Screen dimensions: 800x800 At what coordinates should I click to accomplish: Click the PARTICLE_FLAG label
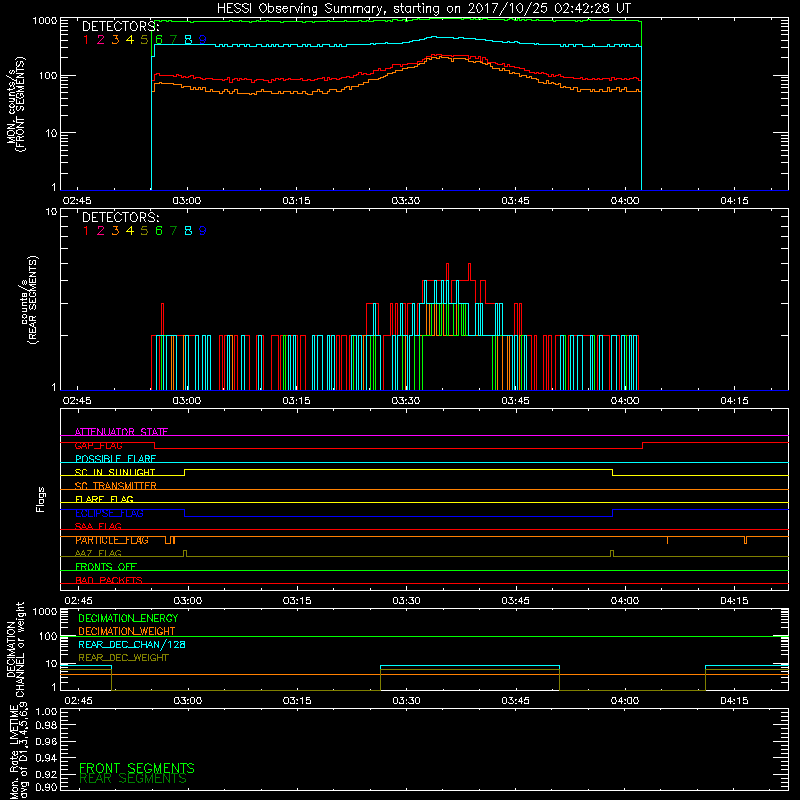[112, 540]
